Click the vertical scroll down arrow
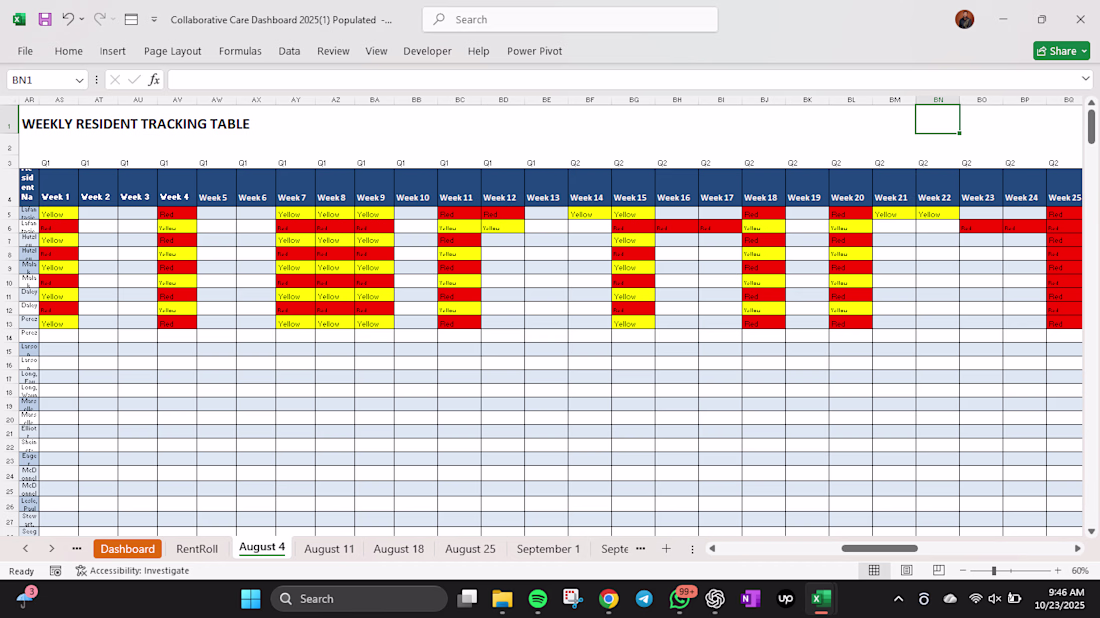The width and height of the screenshot is (1100, 618). point(1092,532)
